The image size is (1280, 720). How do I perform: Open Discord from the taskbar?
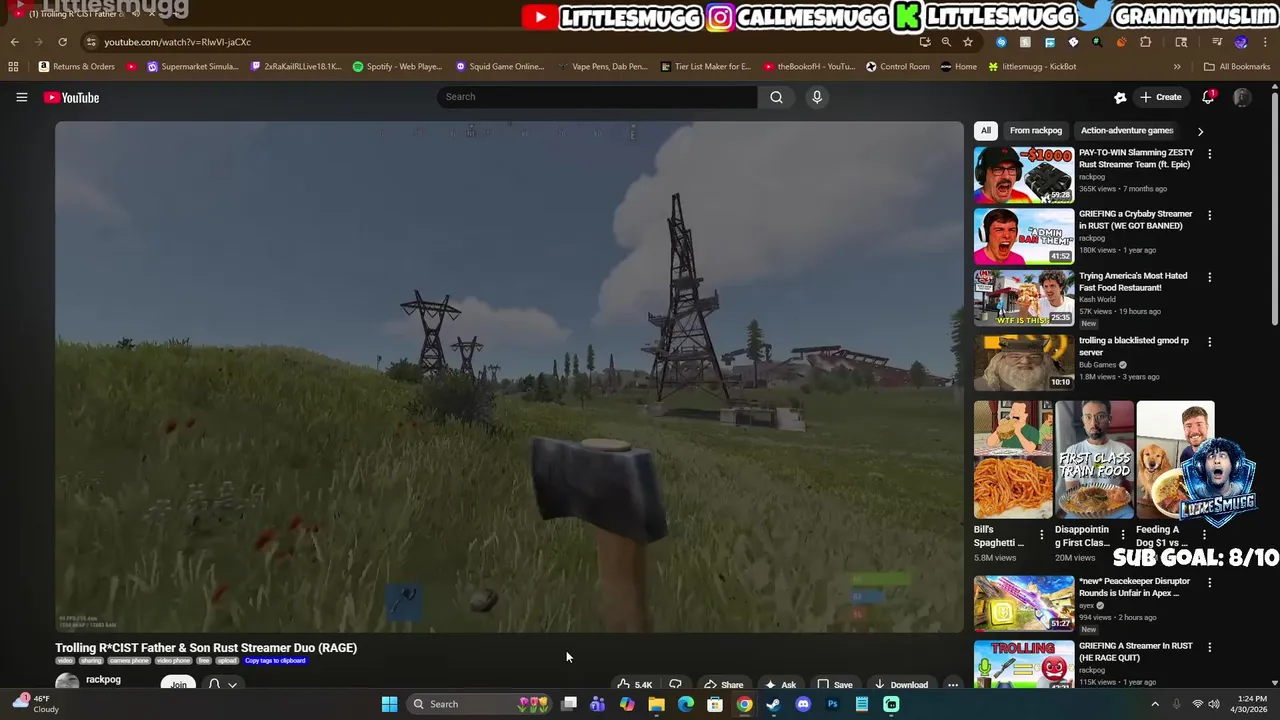tap(802, 704)
